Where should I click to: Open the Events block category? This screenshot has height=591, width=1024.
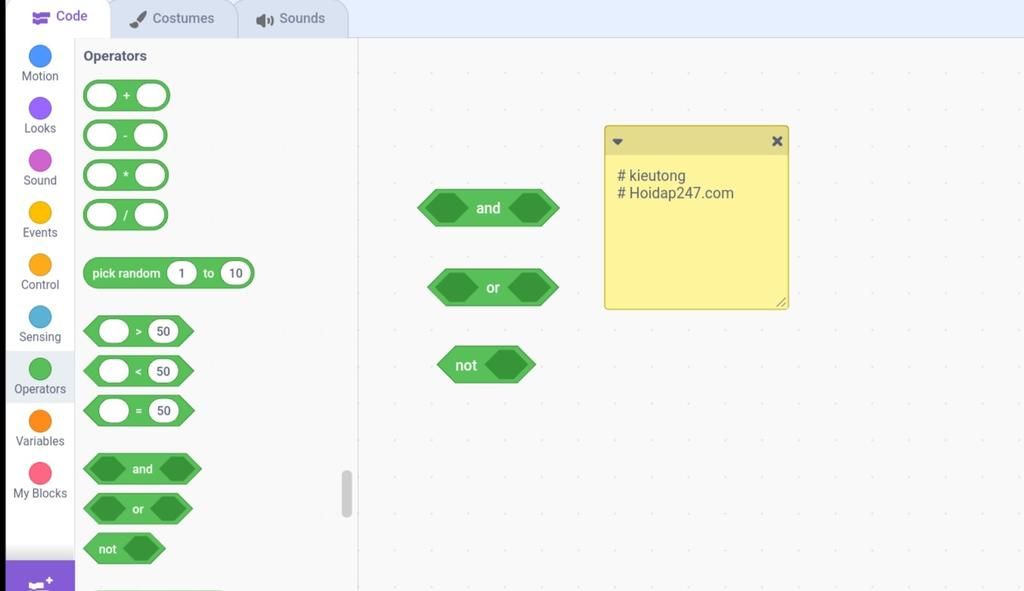click(40, 213)
